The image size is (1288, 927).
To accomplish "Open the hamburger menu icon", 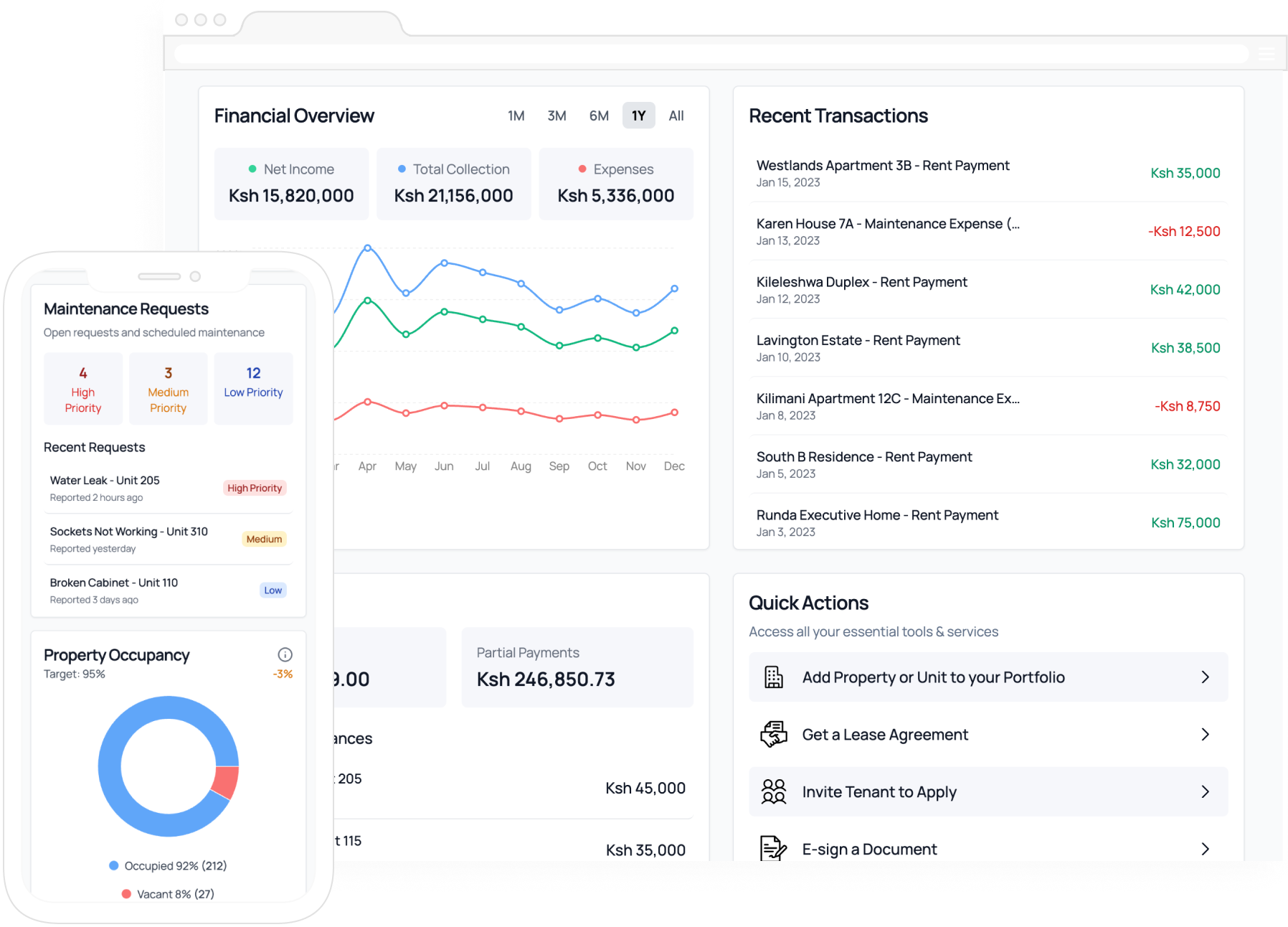I will (1265, 53).
